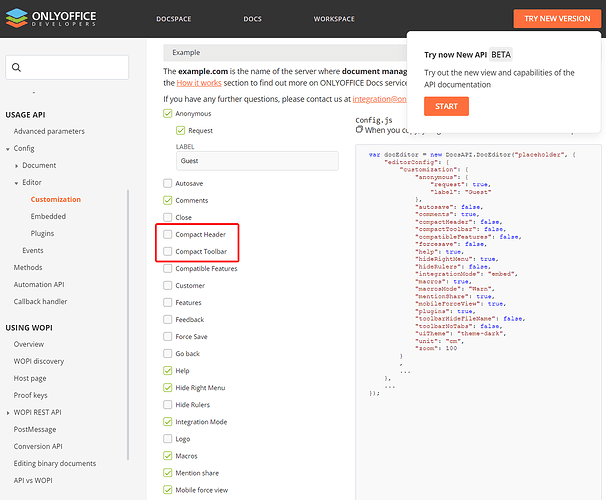Image resolution: width=606 pixels, height=500 pixels.
Task: Open Embedded in the sidebar
Action: [x=48, y=216]
